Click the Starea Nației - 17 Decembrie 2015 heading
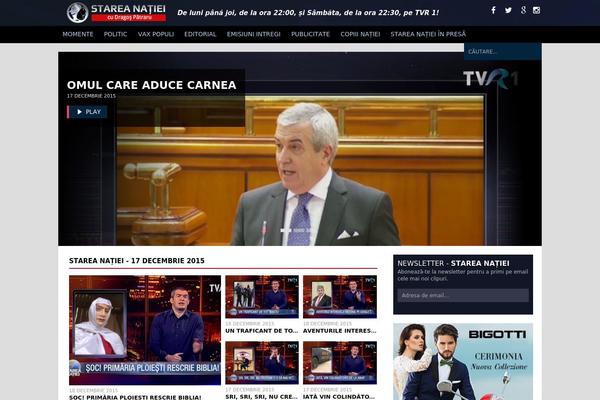Viewport: 600px width, 400px height. (x=137, y=261)
